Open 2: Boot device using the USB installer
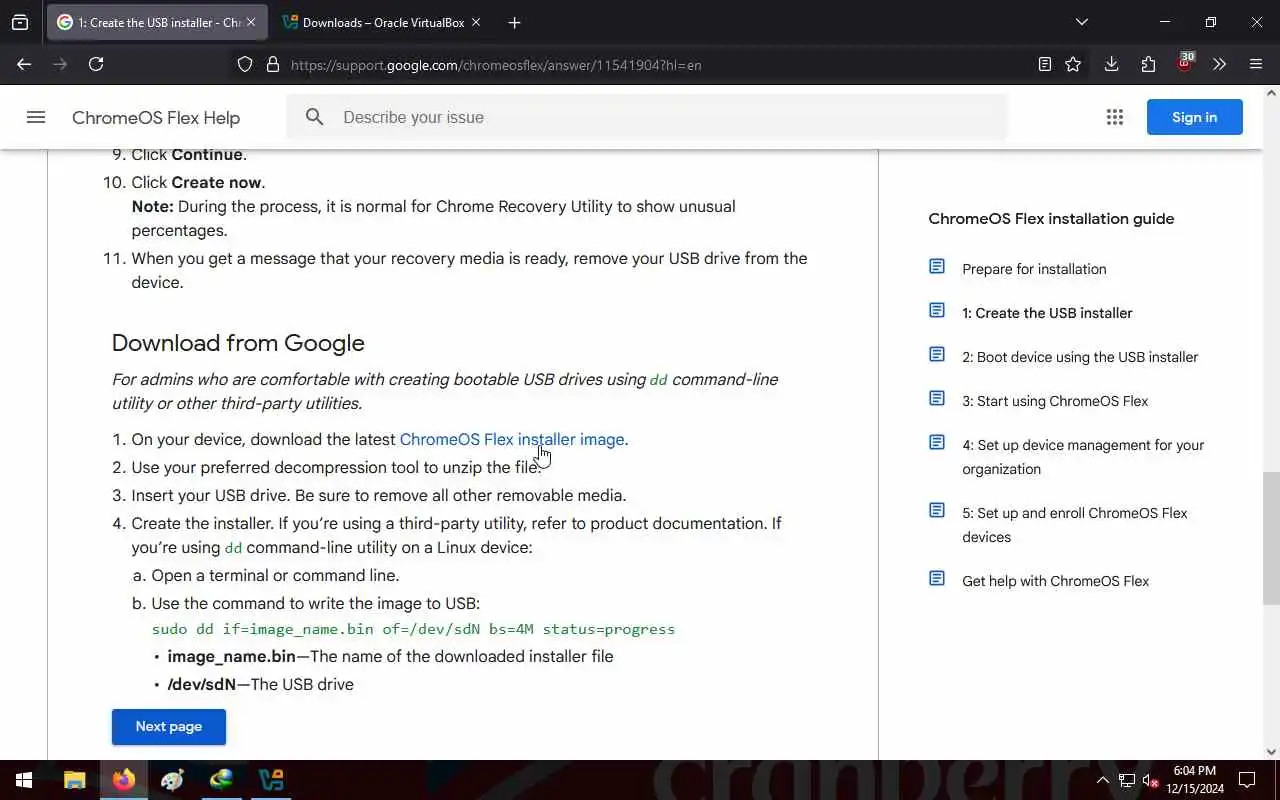Screen dimensions: 1280x800 click(1080, 357)
